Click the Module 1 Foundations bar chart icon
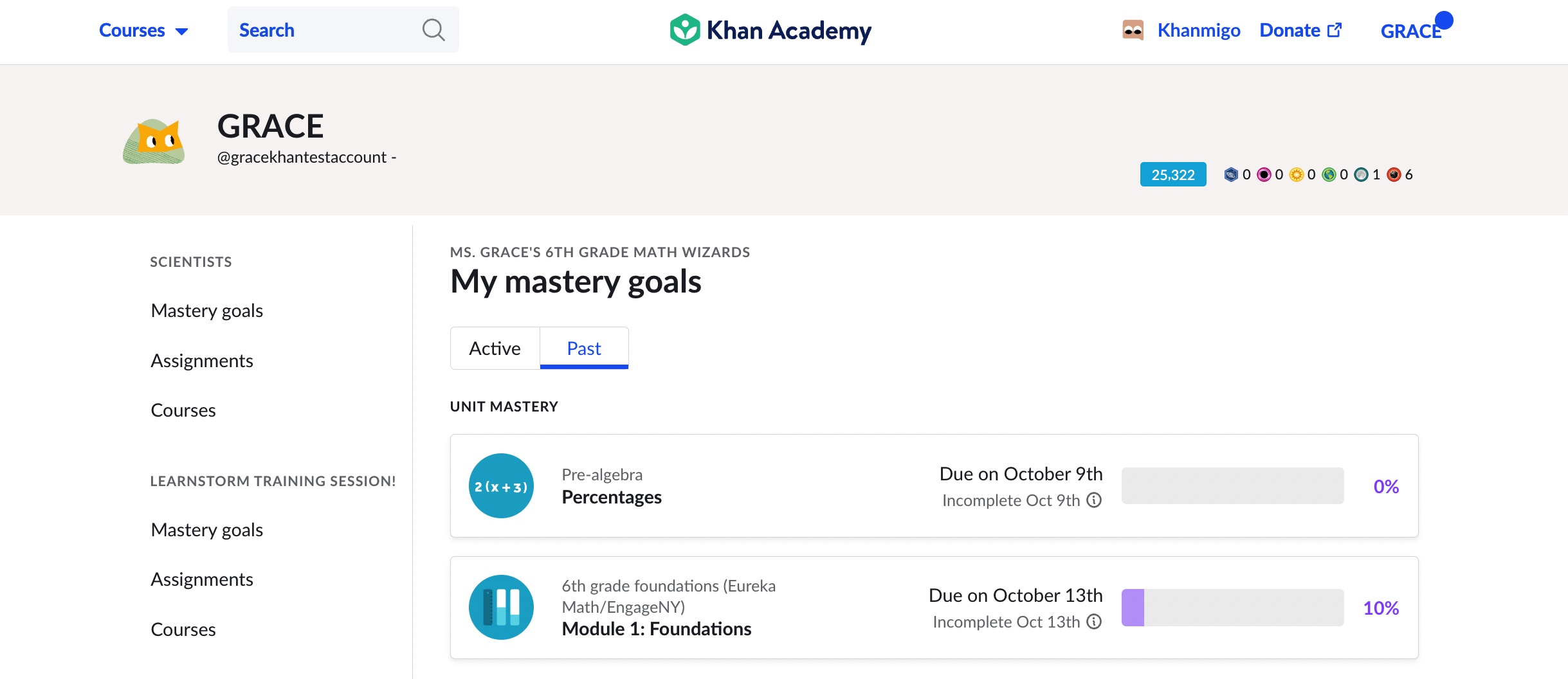 click(x=501, y=607)
